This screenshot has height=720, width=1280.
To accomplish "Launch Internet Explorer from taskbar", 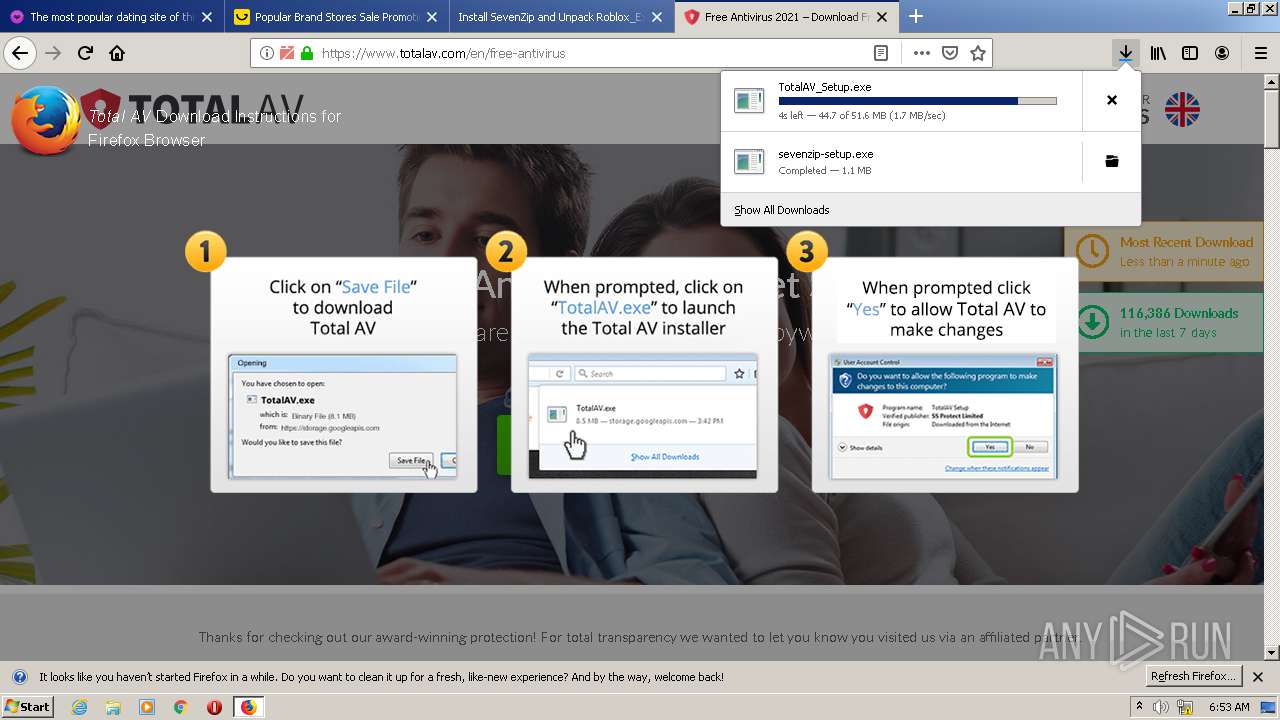I will click(x=79, y=707).
